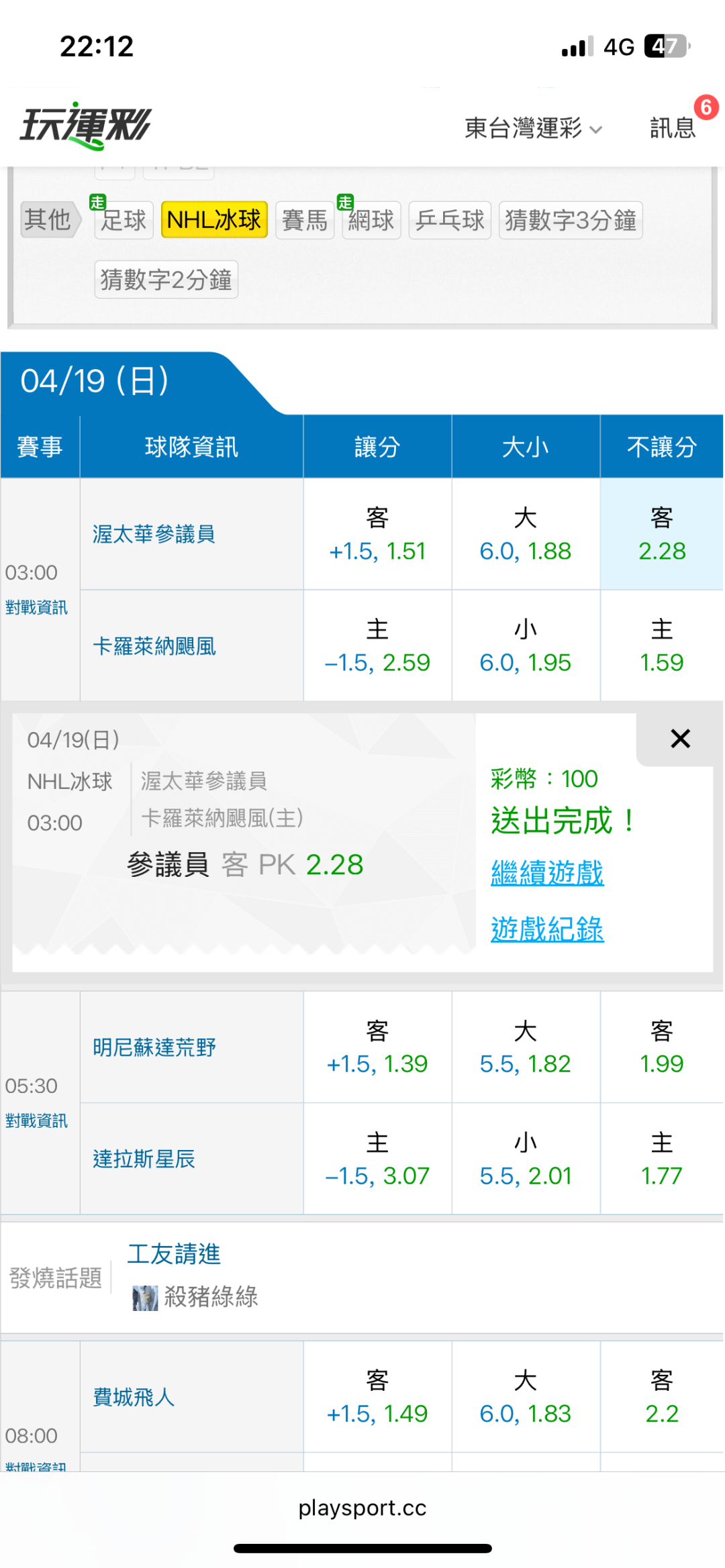The width and height of the screenshot is (725, 1568).
Task: Click the 繼續遊戲 link
Action: [547, 873]
